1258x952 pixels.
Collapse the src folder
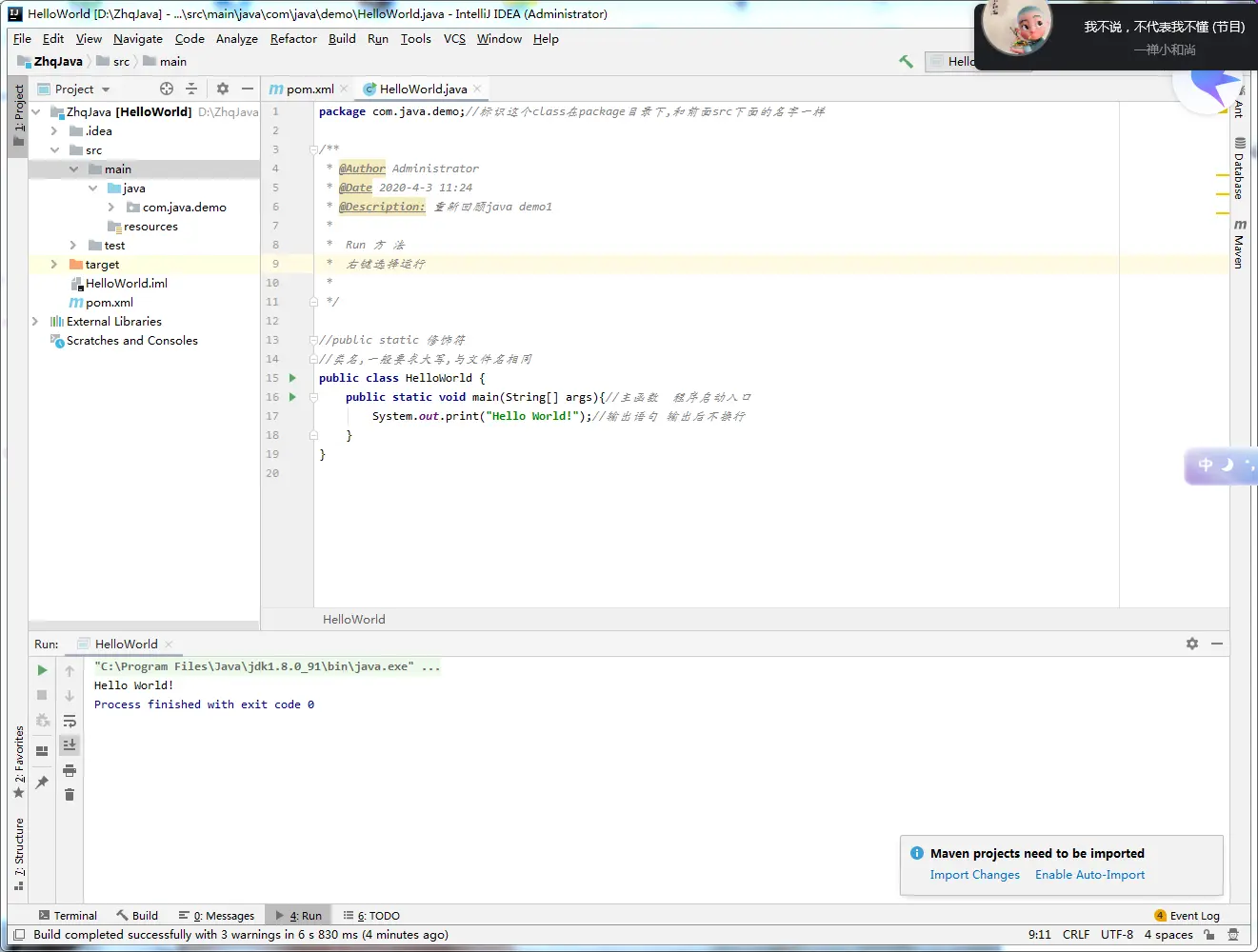pos(54,149)
